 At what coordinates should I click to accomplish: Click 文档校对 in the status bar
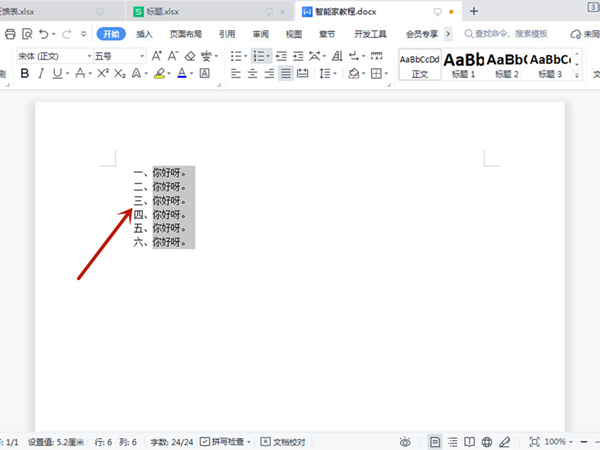pyautogui.click(x=282, y=441)
